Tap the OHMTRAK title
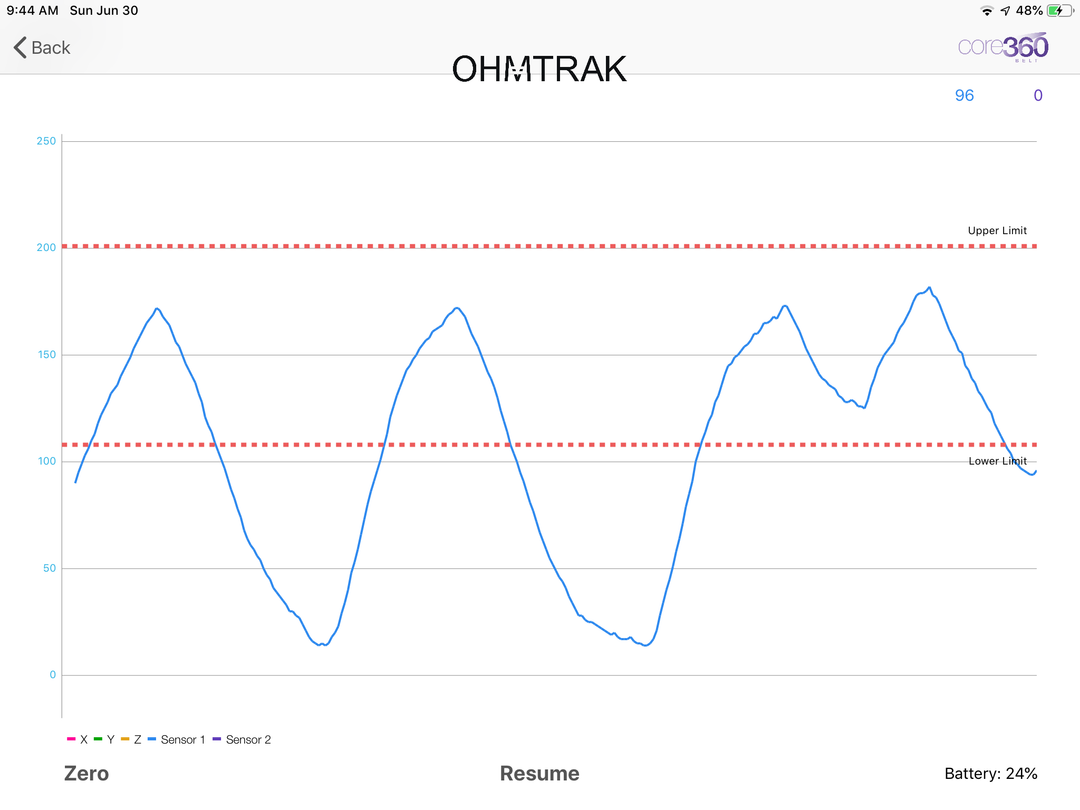The height and width of the screenshot is (810, 1080). [539, 69]
